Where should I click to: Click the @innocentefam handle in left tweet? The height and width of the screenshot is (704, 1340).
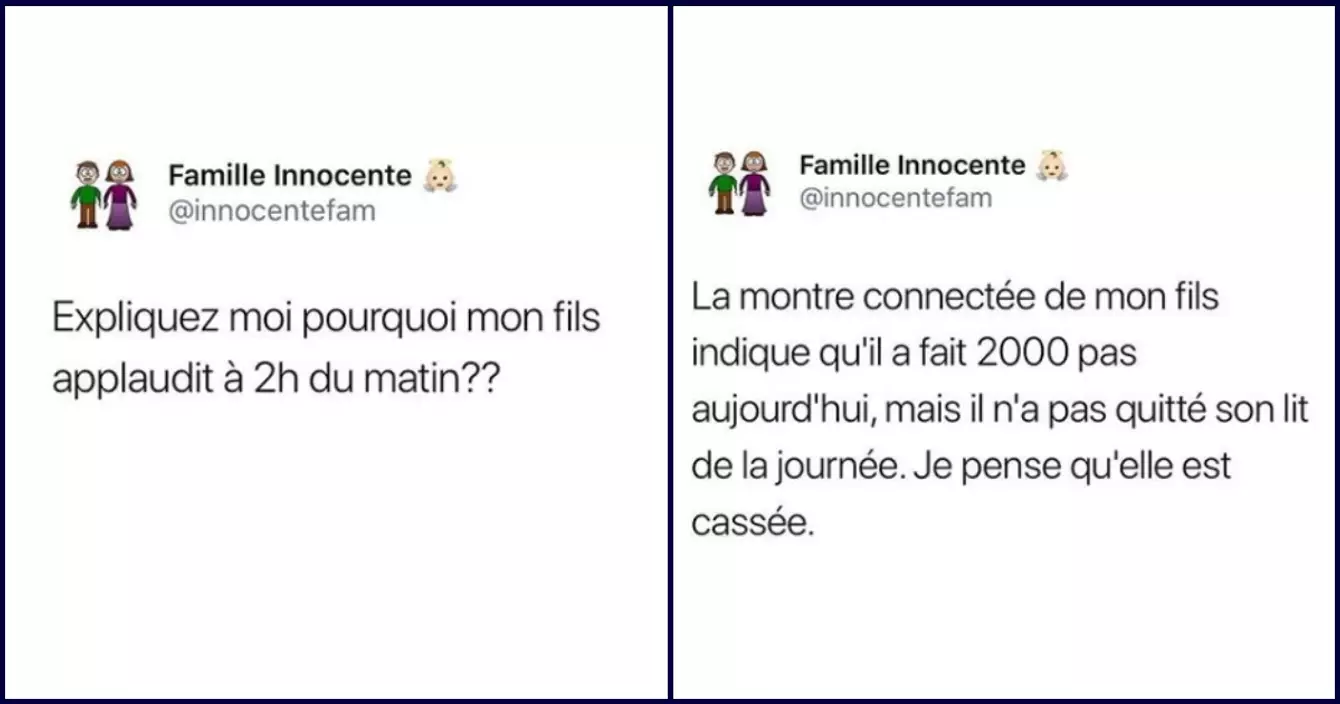coord(272,212)
